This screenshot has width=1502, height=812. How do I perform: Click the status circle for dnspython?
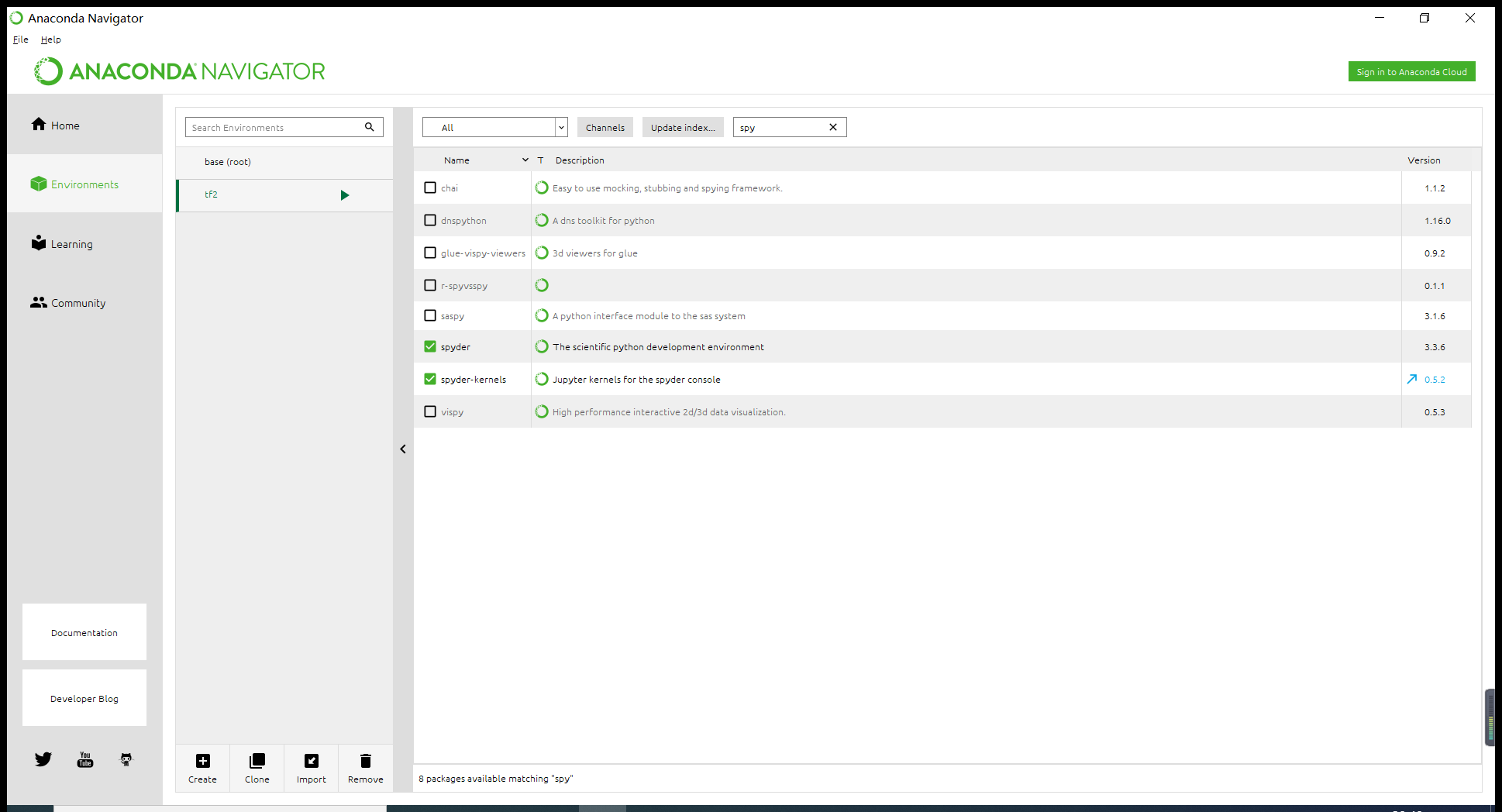(x=542, y=220)
